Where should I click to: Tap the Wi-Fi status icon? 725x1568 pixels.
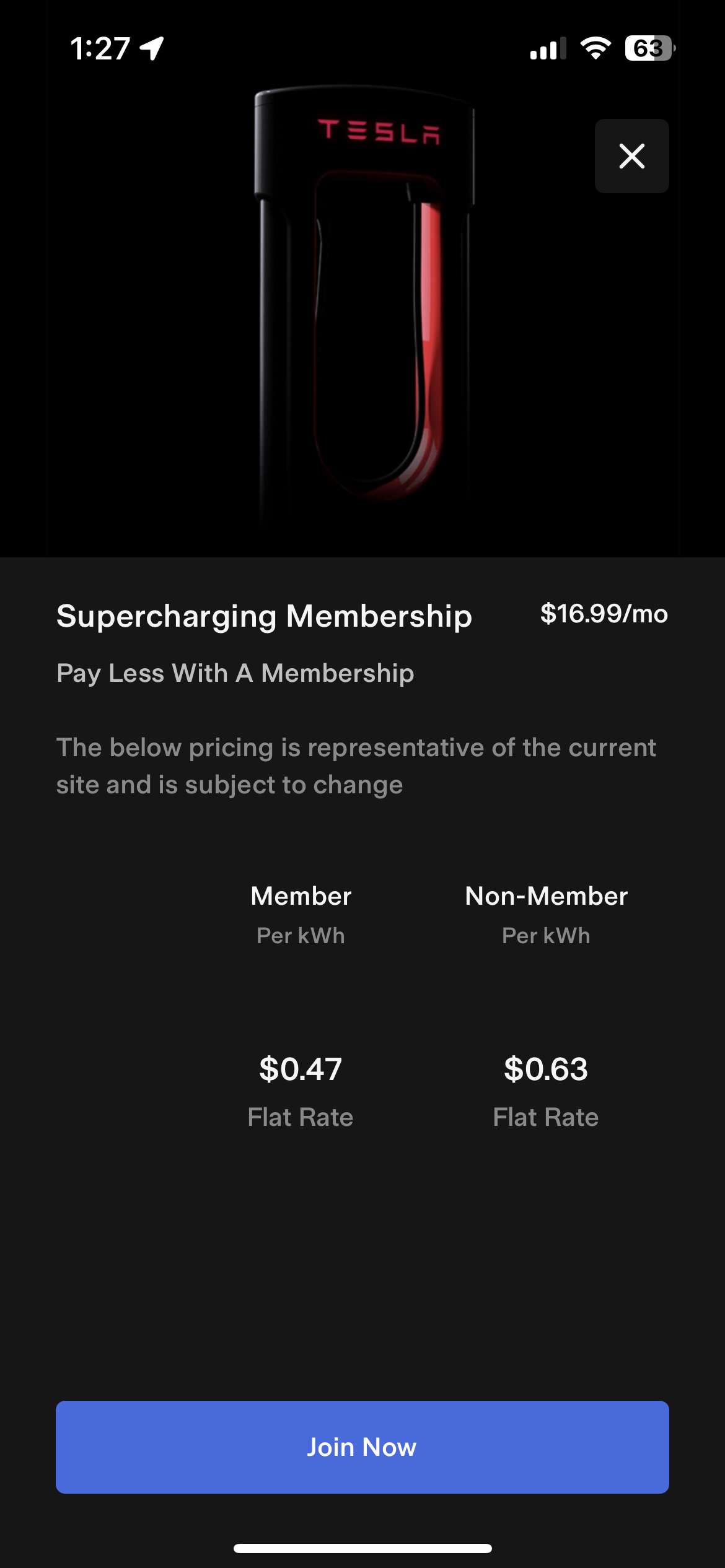click(x=595, y=48)
